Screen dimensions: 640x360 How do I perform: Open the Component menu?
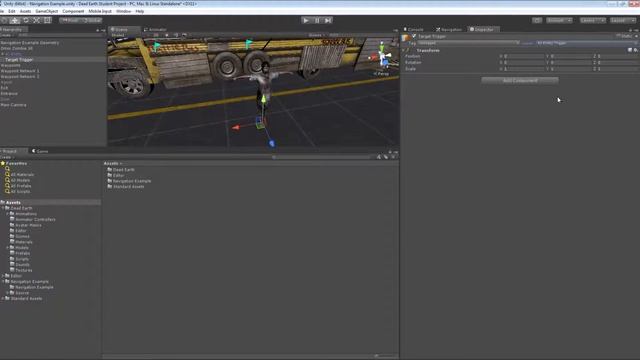[73, 11]
